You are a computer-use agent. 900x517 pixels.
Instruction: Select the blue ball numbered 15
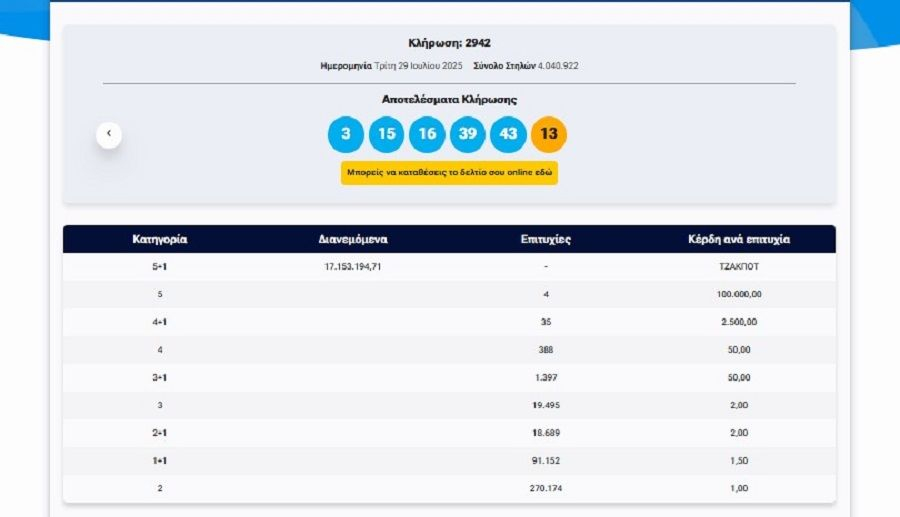pos(386,134)
